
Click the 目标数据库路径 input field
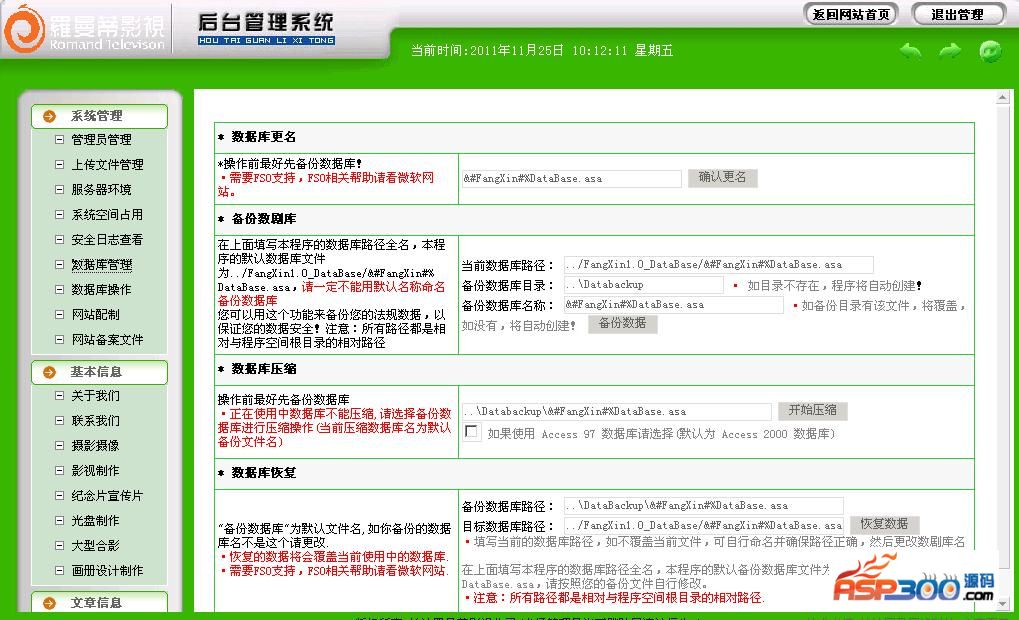(703, 525)
